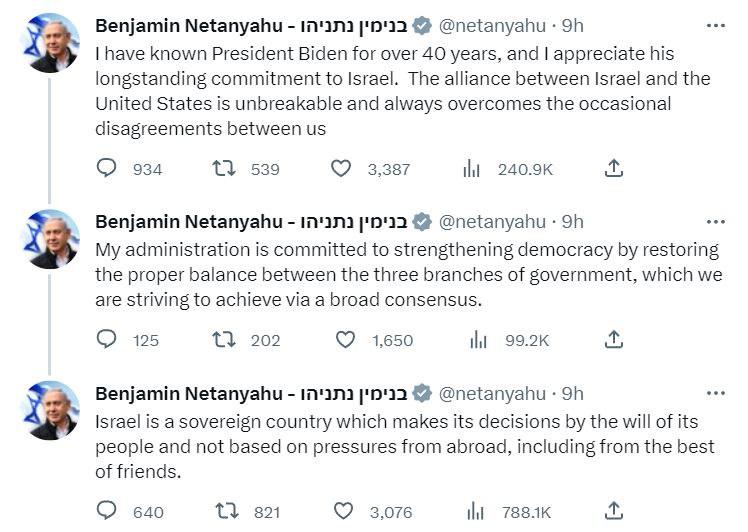Viewport: 748px width, 532px height.
Task: Retweet the tweet about President Biden
Action: (224, 169)
